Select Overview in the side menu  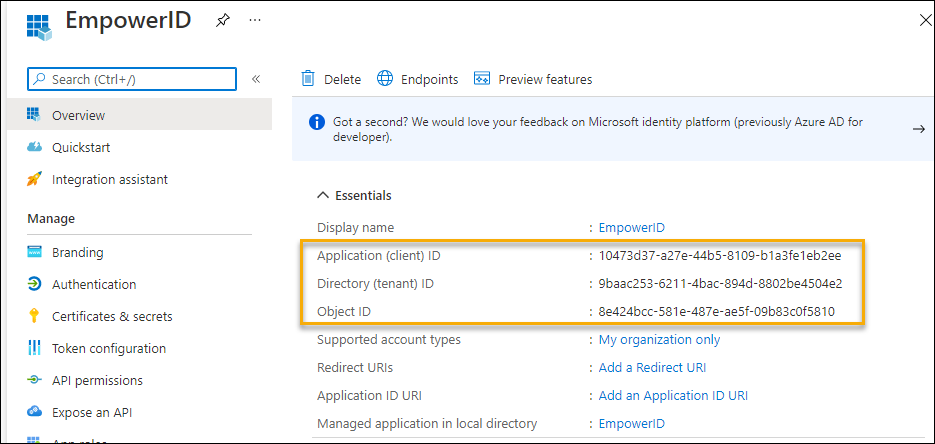(78, 115)
